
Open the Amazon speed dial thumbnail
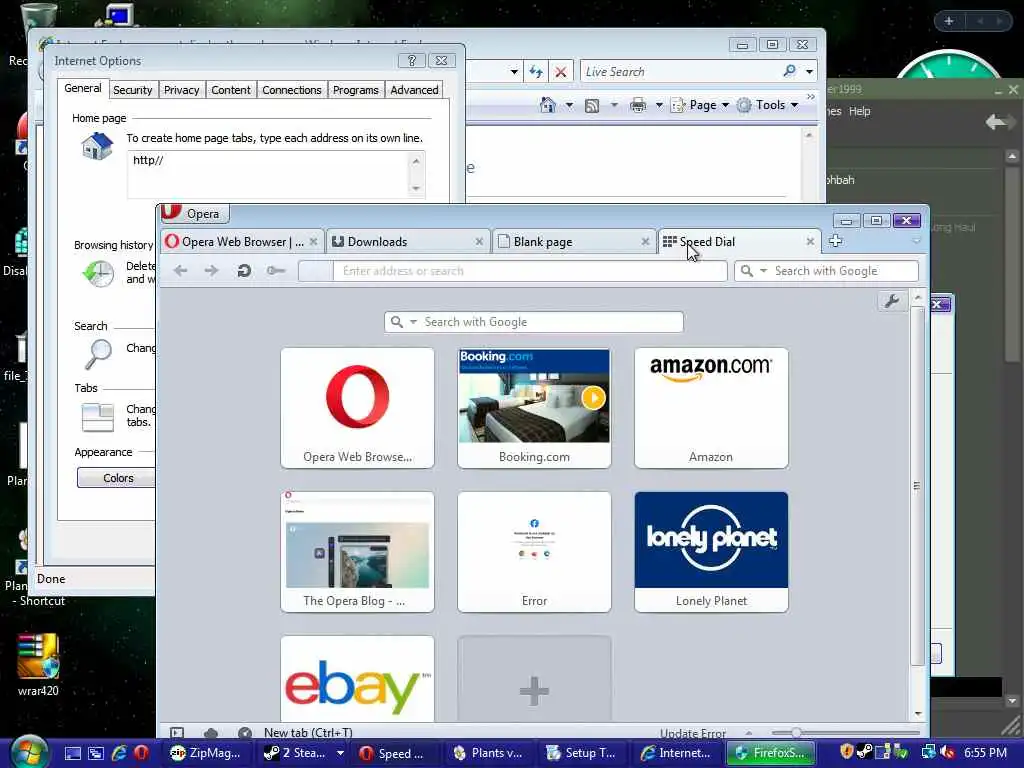click(711, 408)
